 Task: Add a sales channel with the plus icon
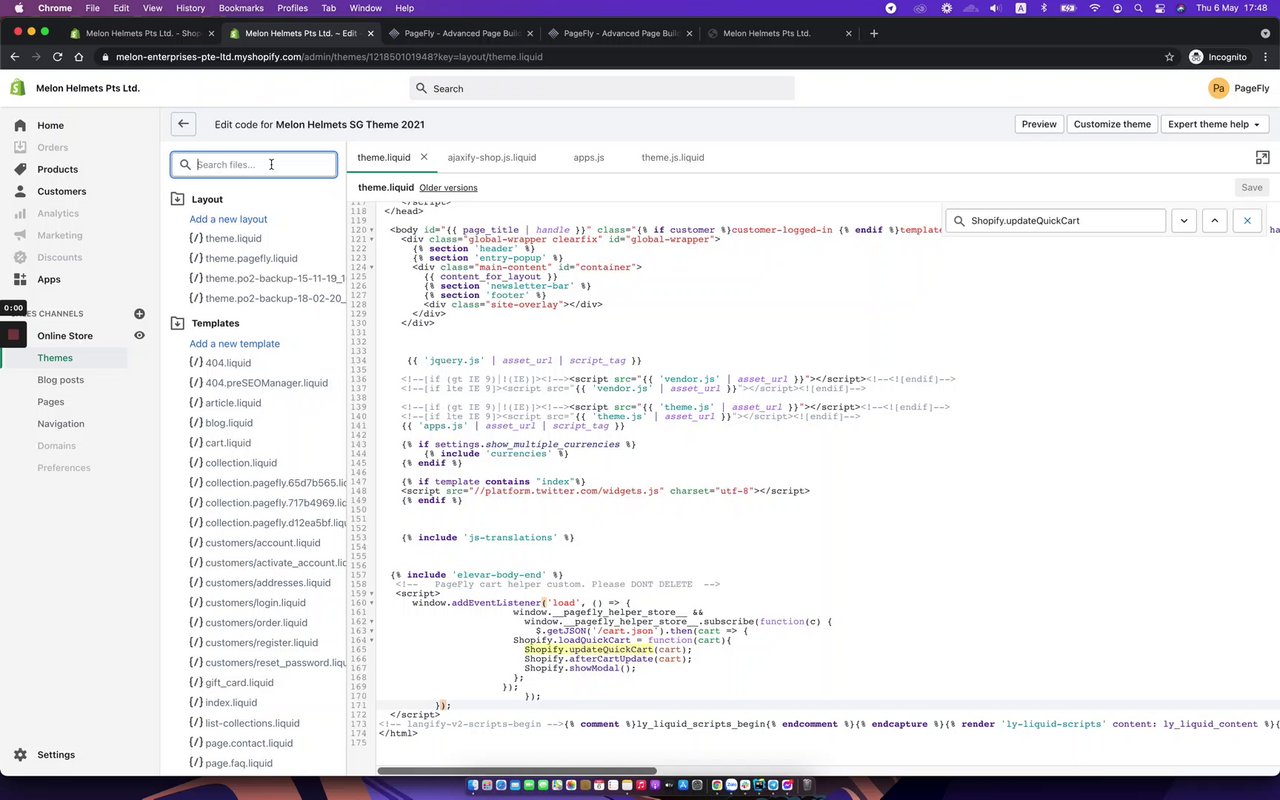(139, 314)
